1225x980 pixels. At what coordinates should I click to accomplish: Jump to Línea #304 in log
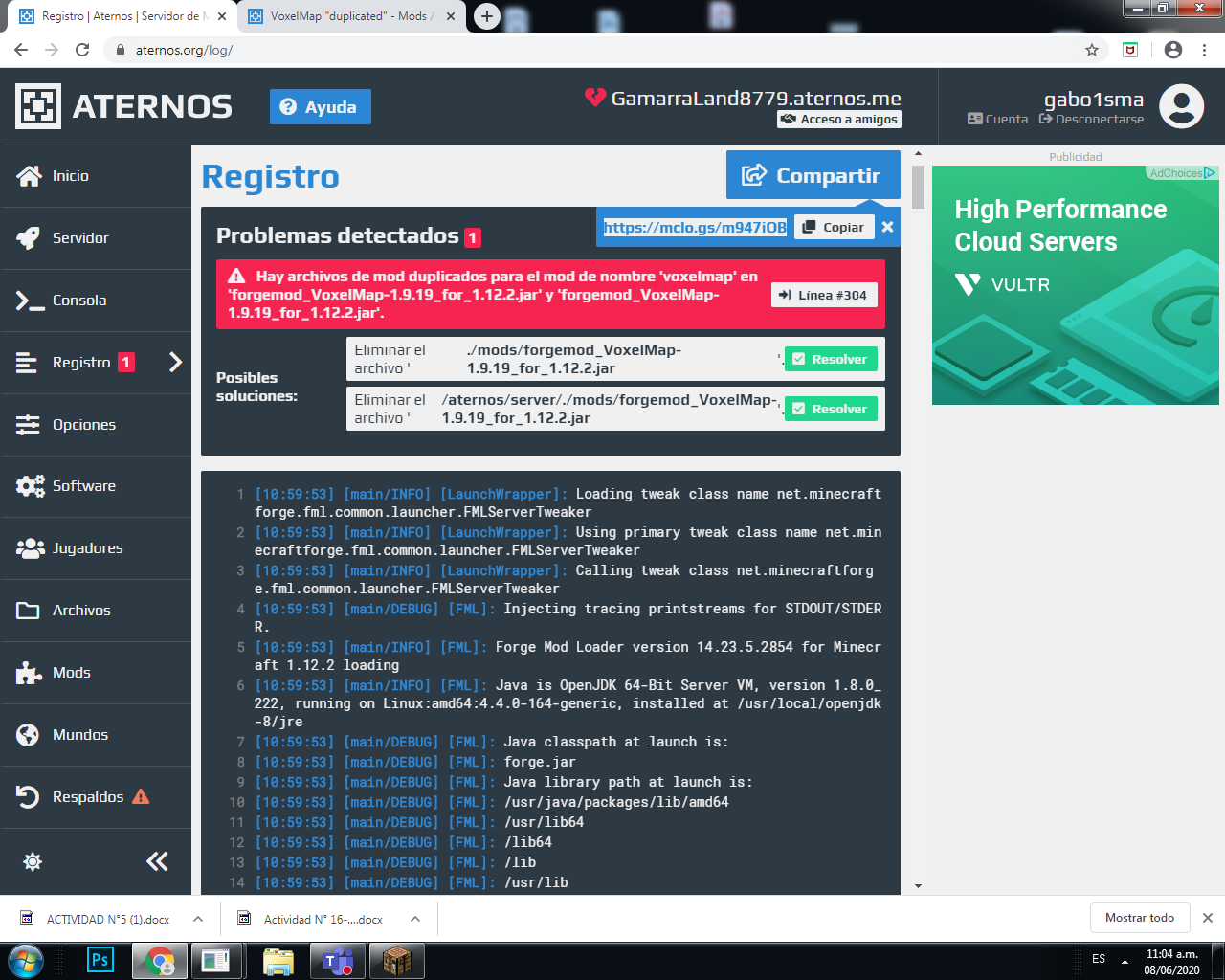(x=824, y=295)
